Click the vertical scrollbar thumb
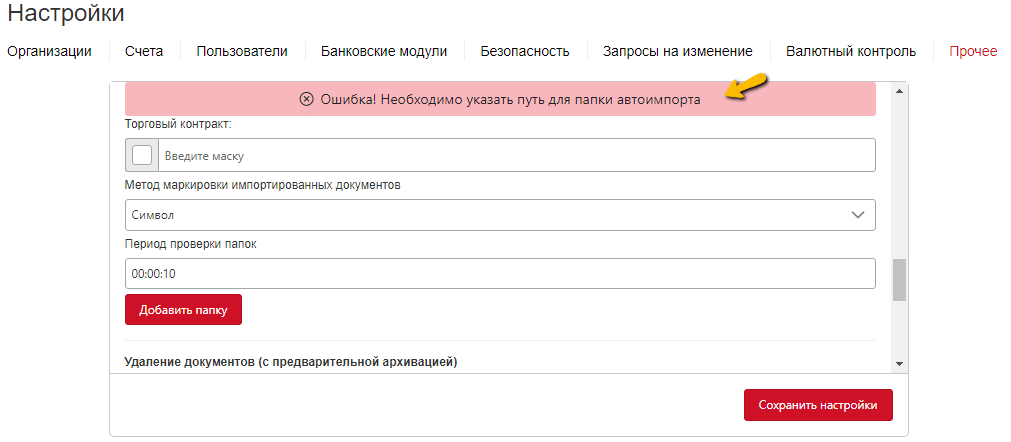 (899, 280)
